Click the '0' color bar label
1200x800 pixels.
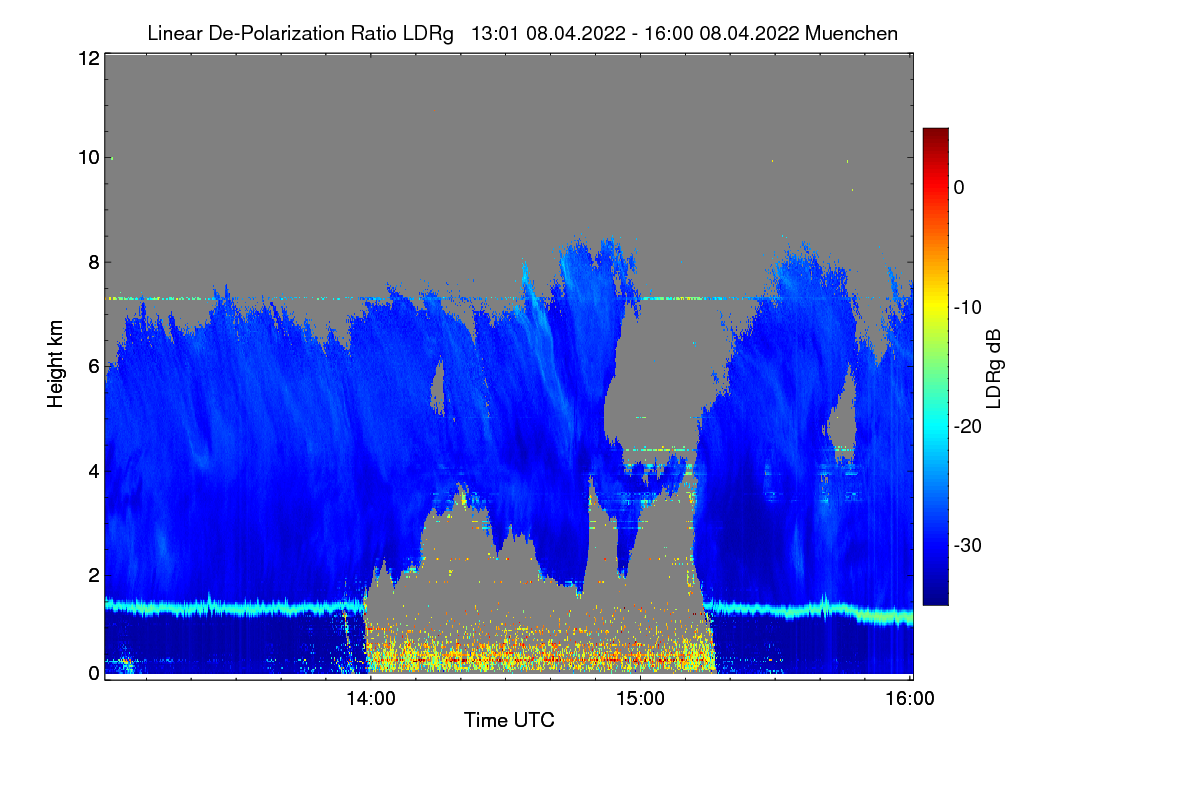tap(959, 187)
